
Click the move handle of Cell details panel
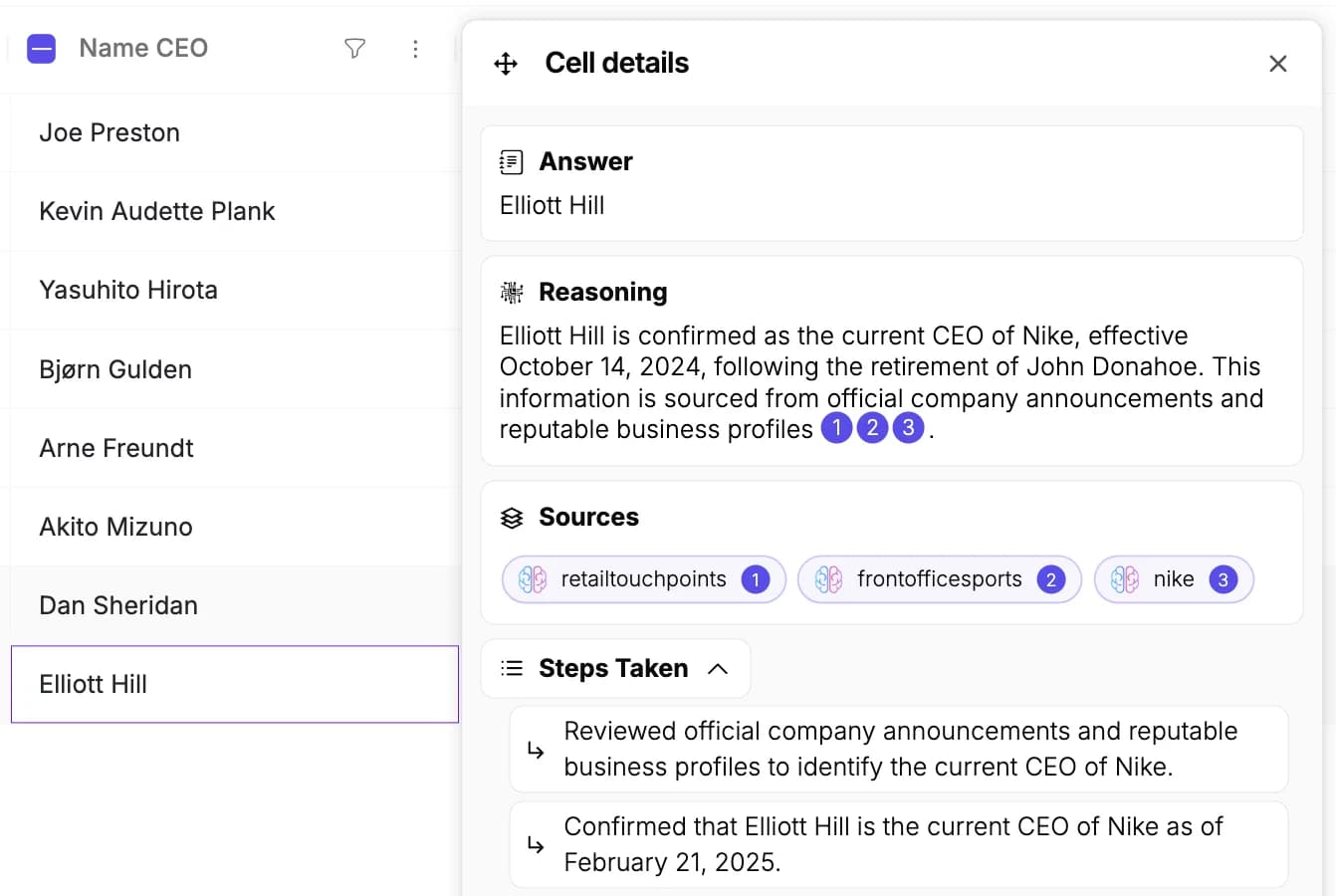click(x=506, y=64)
